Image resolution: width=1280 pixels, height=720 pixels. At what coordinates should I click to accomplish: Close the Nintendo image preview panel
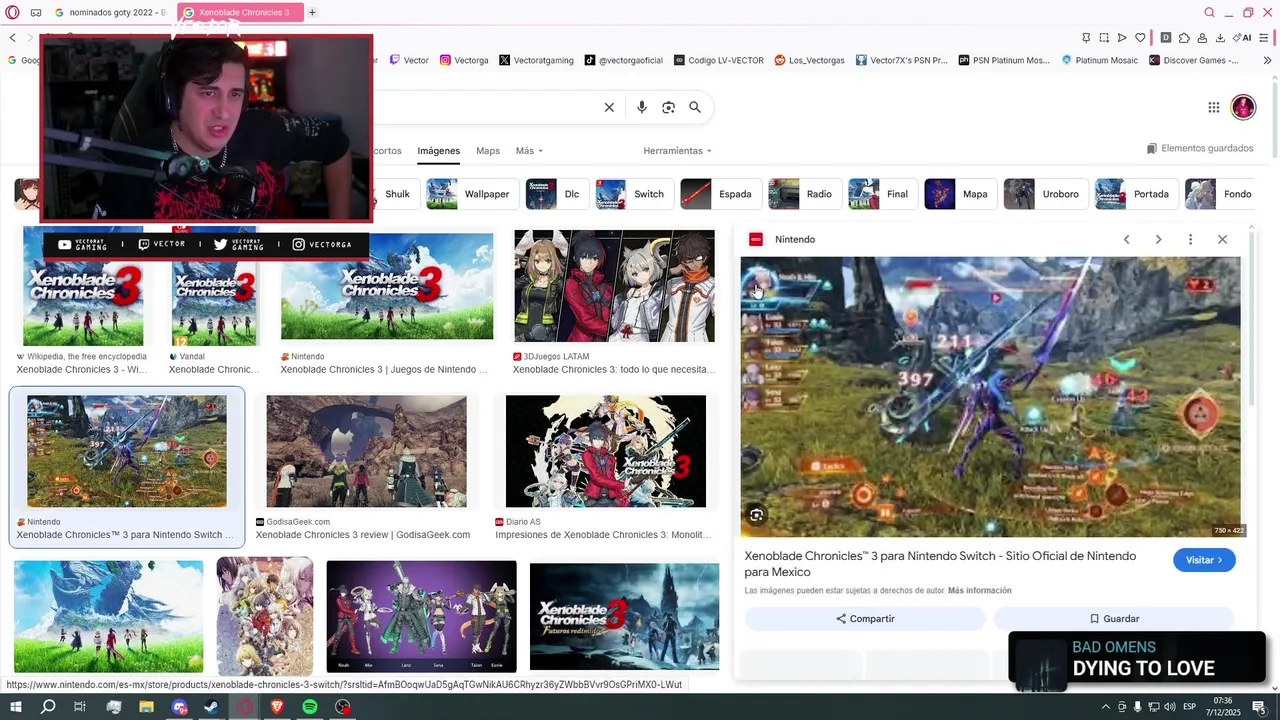[x=1222, y=239]
